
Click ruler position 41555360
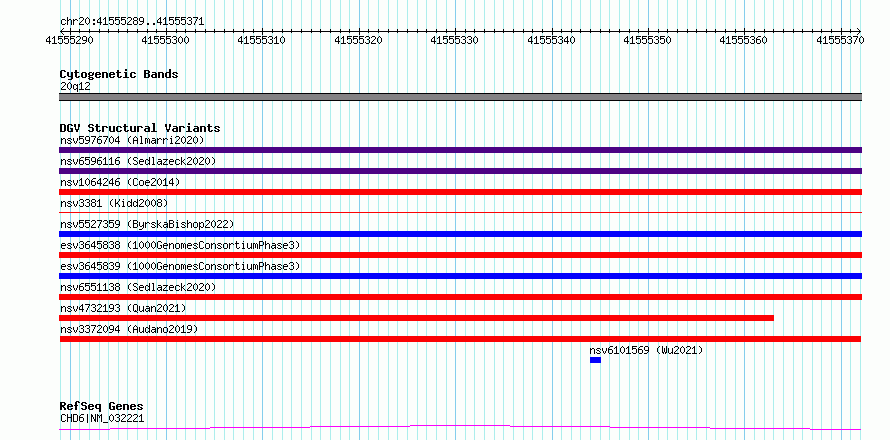click(x=745, y=40)
